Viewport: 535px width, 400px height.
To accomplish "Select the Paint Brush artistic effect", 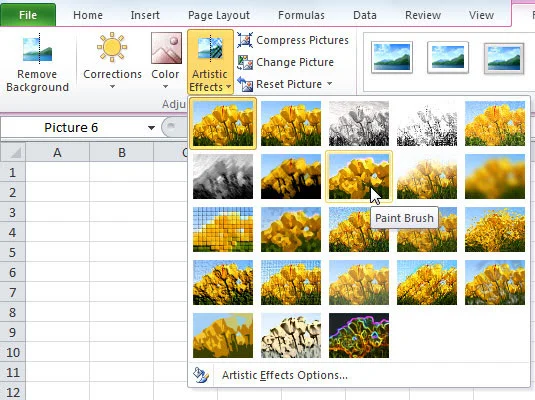I will (x=359, y=176).
